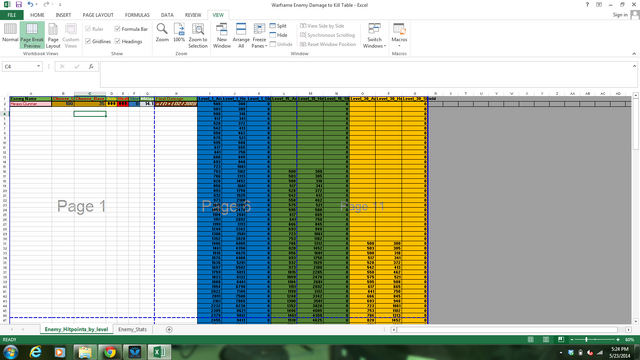Screen dimensions: 640x360
Task: Select the Enemy_Hitpoints_by_level sheet tab
Action: pyautogui.click(x=76, y=329)
